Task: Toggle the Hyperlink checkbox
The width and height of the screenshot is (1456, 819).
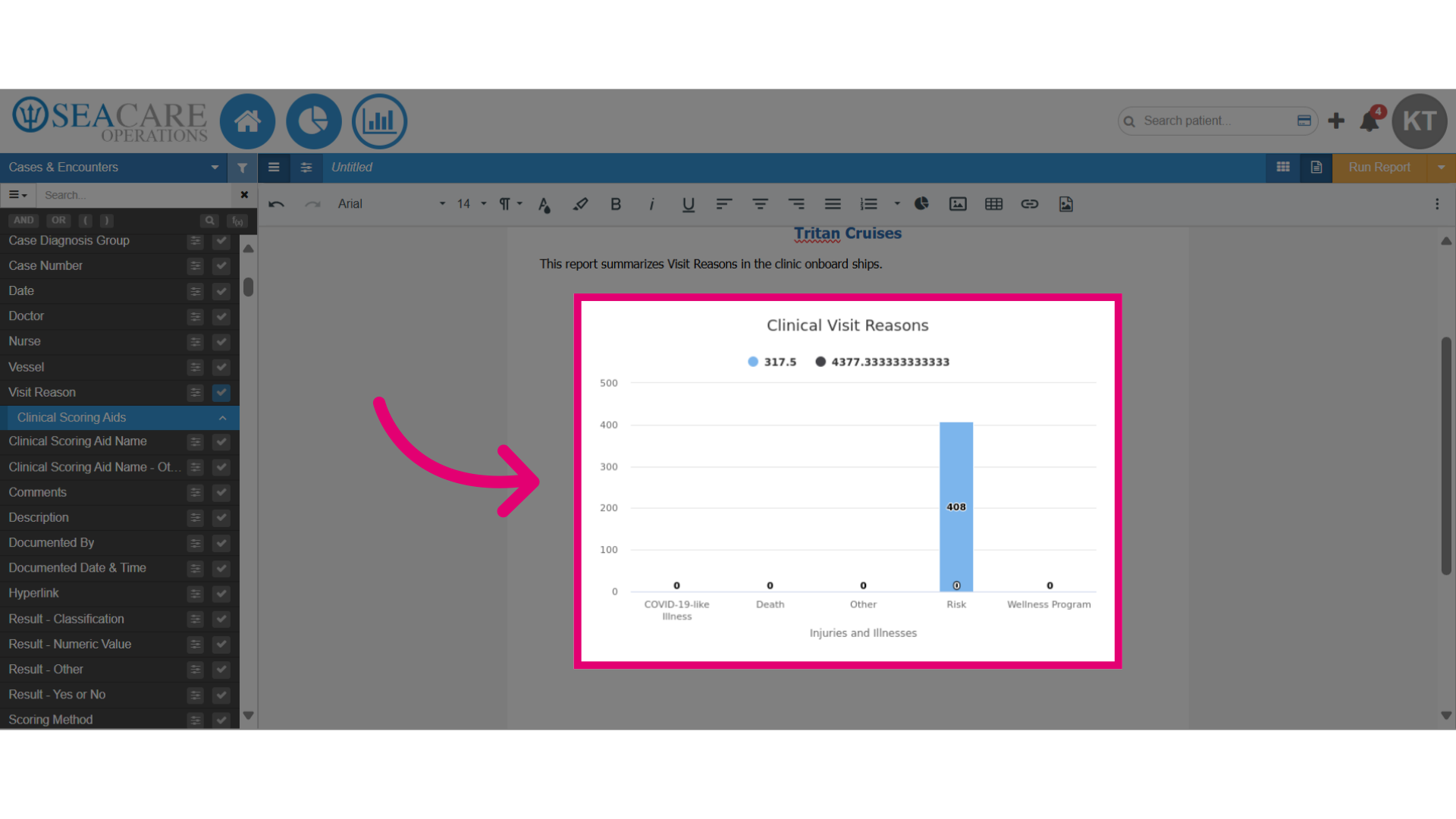Action: pyautogui.click(x=221, y=594)
